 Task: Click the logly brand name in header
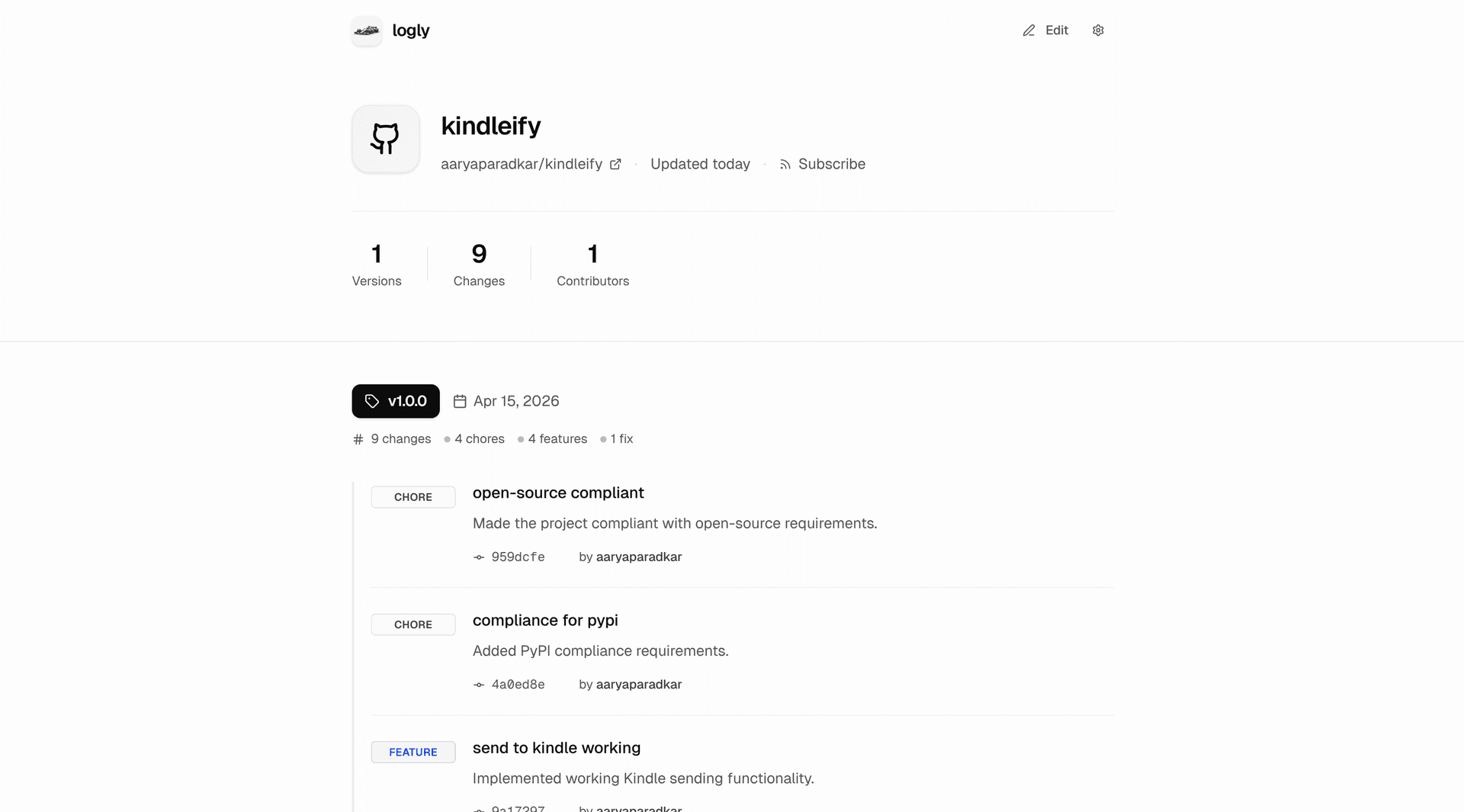click(x=411, y=30)
